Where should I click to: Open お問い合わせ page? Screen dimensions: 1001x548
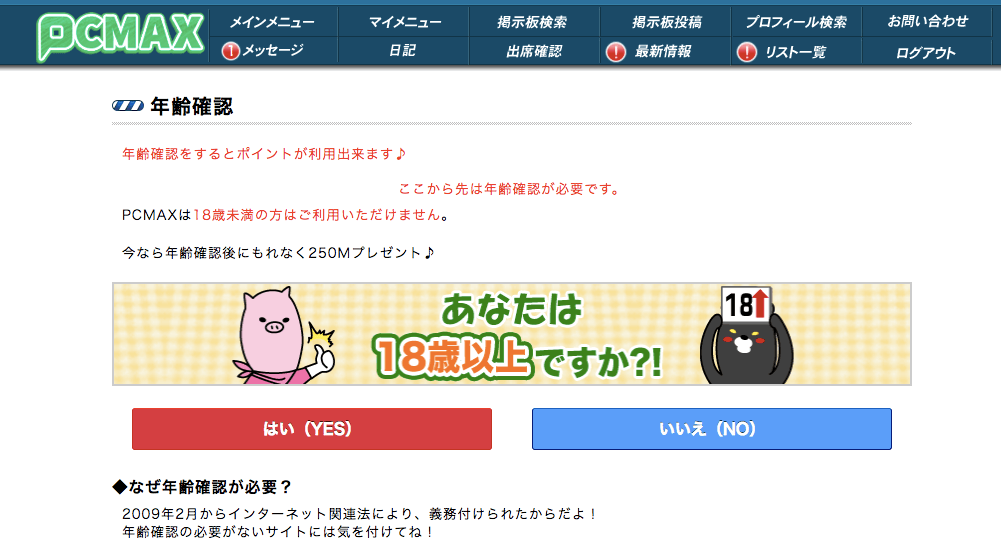pyautogui.click(x=928, y=22)
